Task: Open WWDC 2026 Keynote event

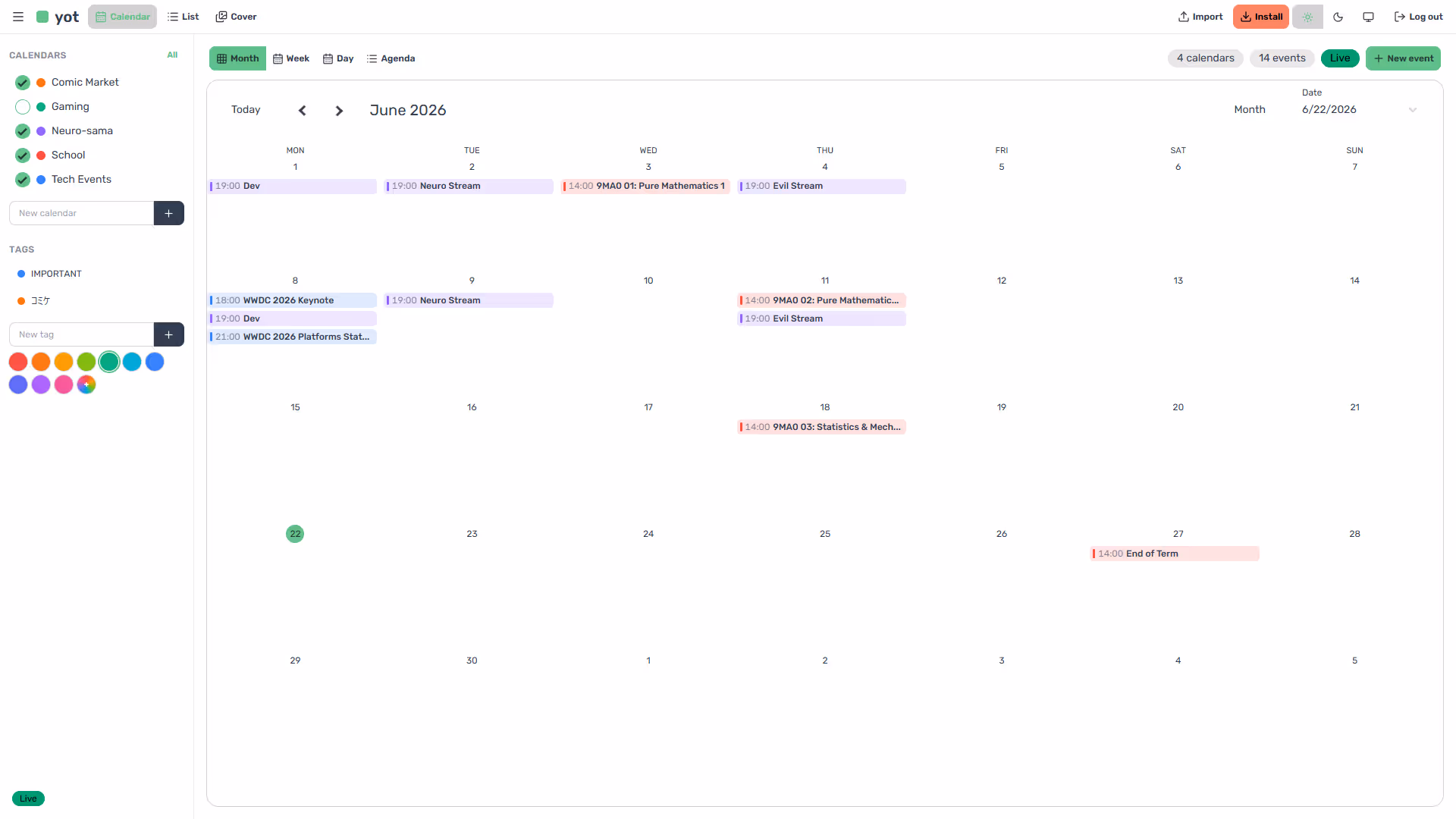Action: click(293, 300)
